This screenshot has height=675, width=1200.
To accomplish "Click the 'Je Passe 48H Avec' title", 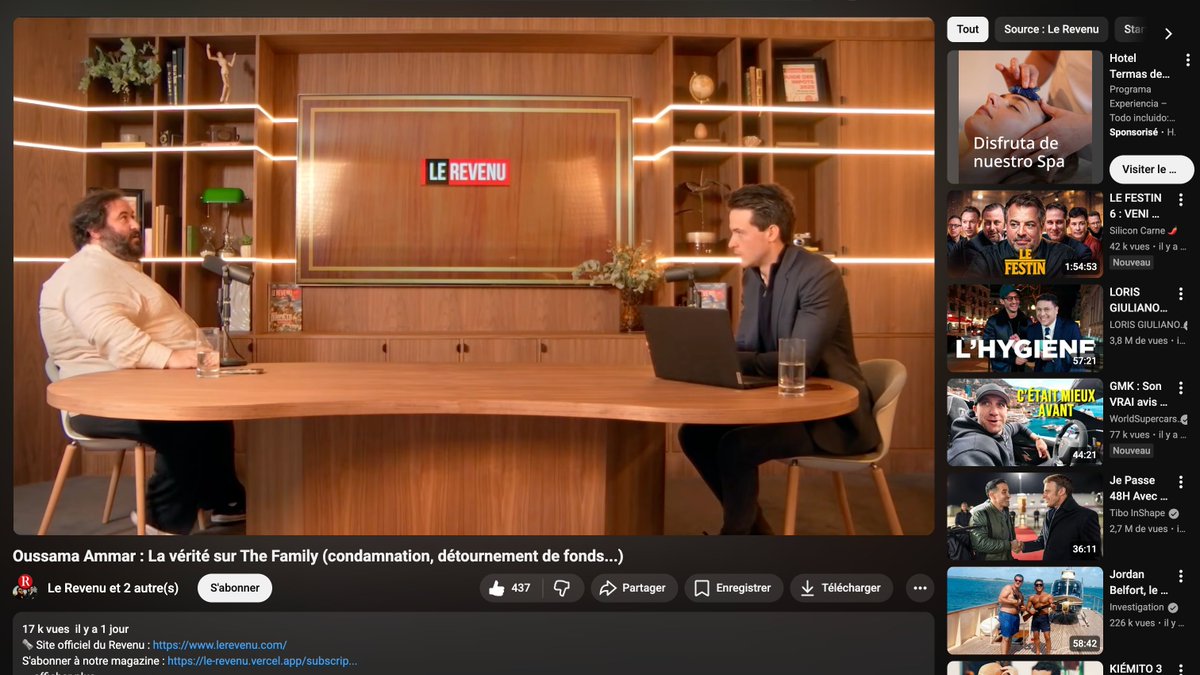I will [x=1136, y=488].
